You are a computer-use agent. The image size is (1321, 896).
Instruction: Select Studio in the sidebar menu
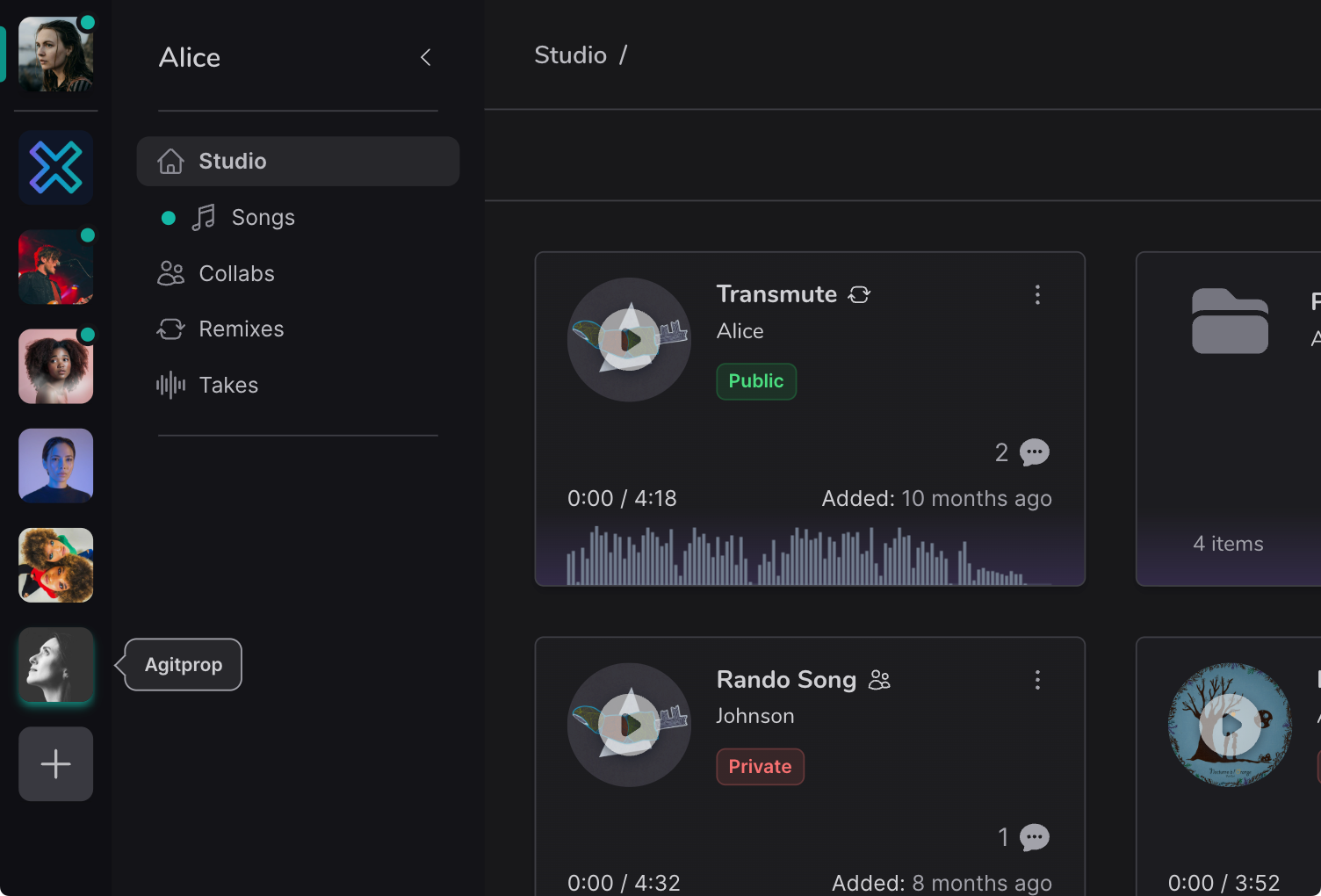[232, 161]
